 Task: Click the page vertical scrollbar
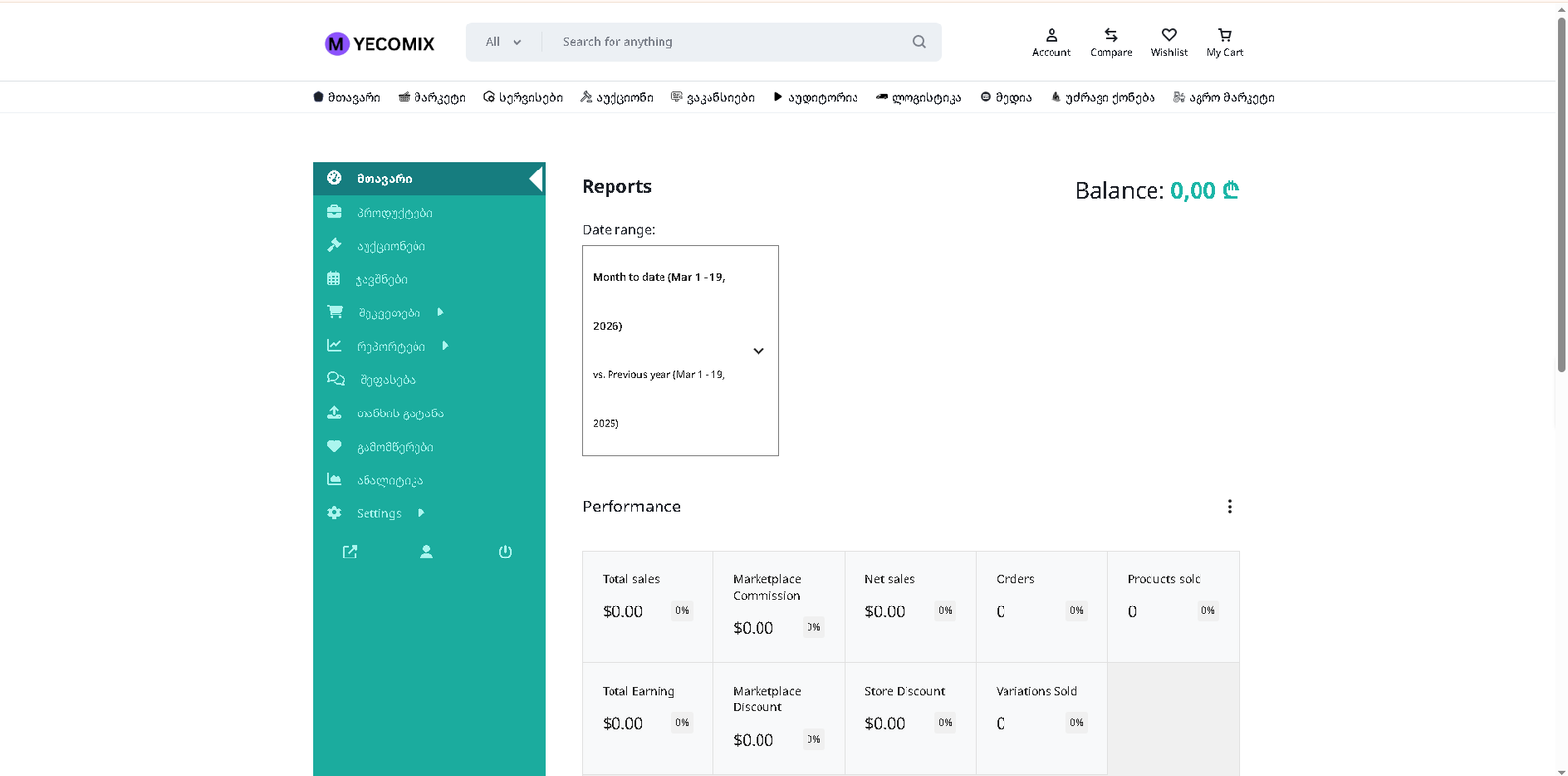(x=1561, y=196)
